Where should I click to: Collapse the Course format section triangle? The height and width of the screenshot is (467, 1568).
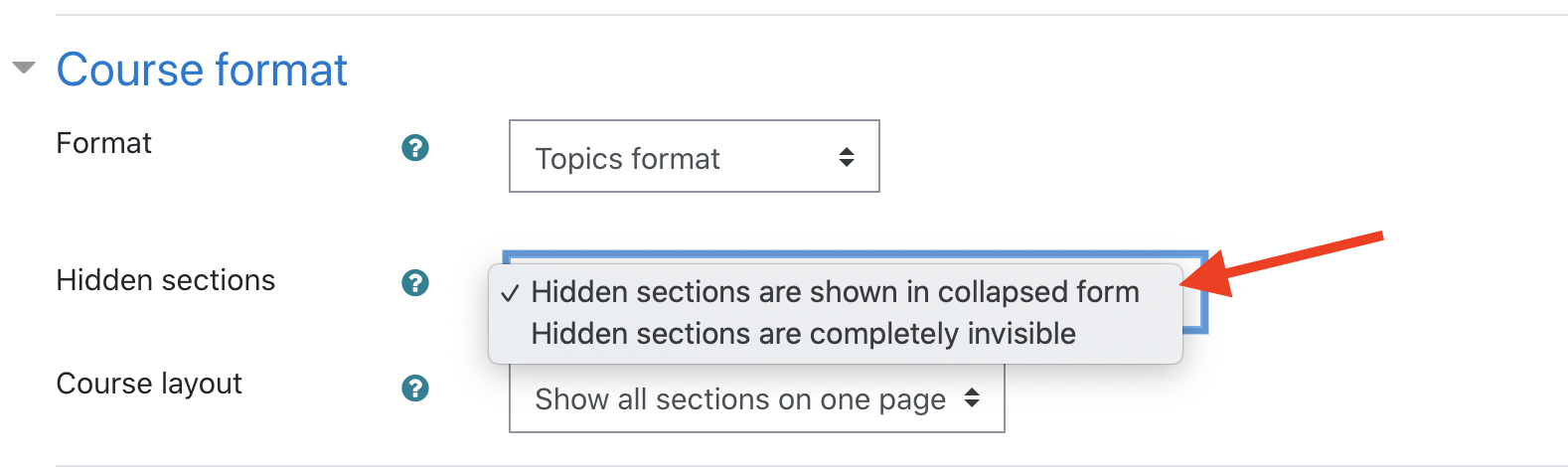point(24,69)
